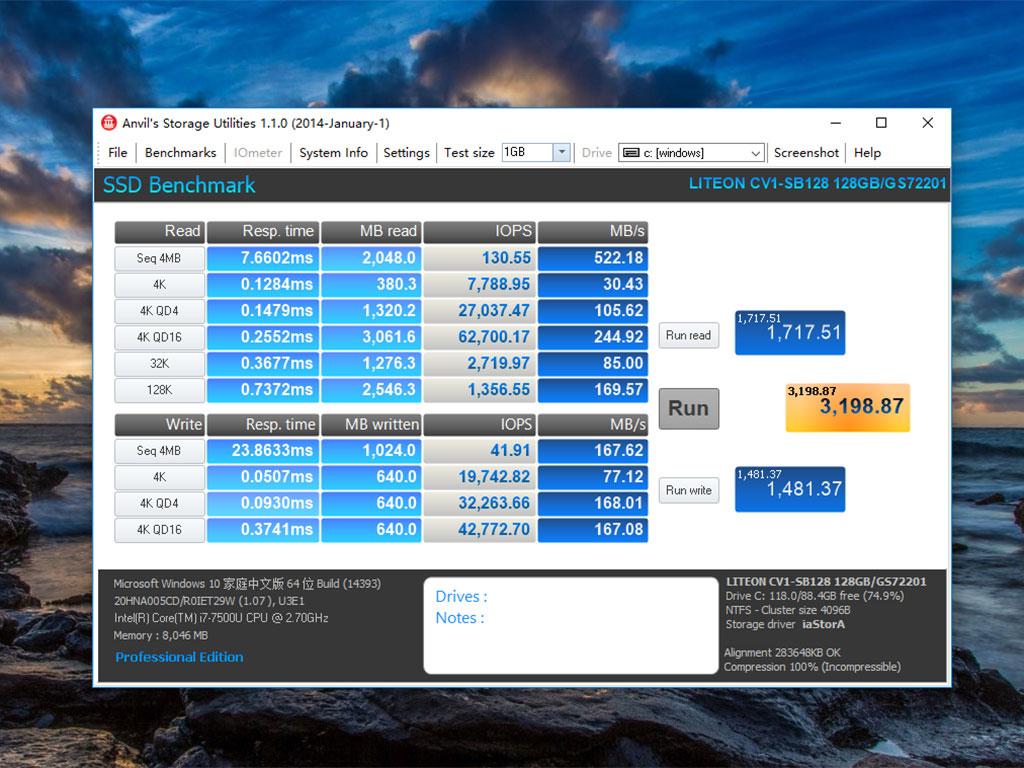1024x768 pixels.
Task: Expand the Test size 1GB dropdown arrow
Action: point(561,153)
